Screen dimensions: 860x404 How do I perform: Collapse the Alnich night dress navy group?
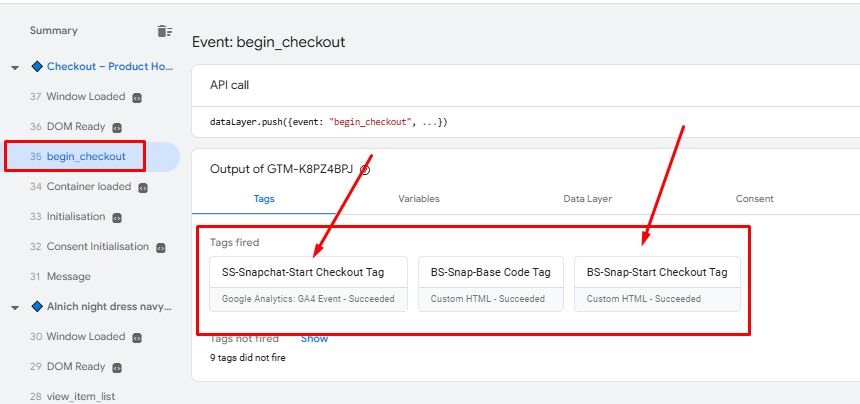(15, 307)
